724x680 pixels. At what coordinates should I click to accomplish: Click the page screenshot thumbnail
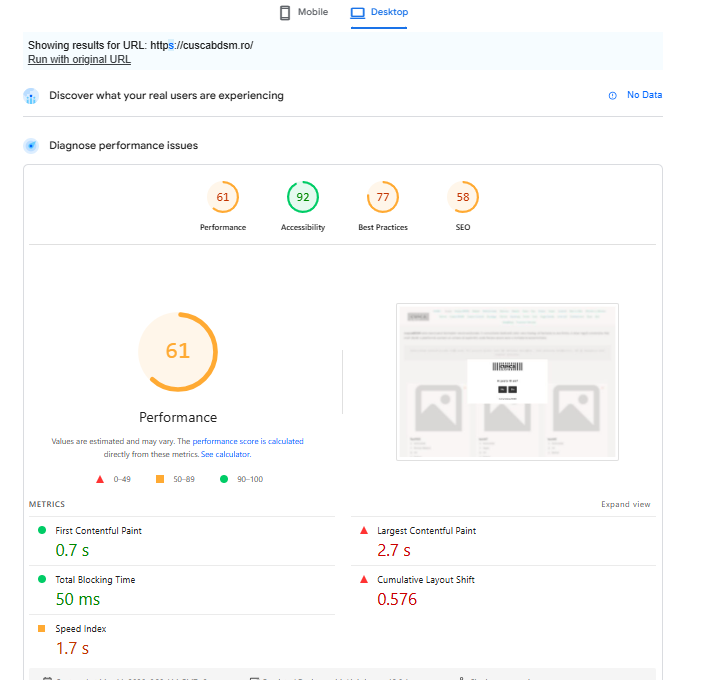coord(507,382)
